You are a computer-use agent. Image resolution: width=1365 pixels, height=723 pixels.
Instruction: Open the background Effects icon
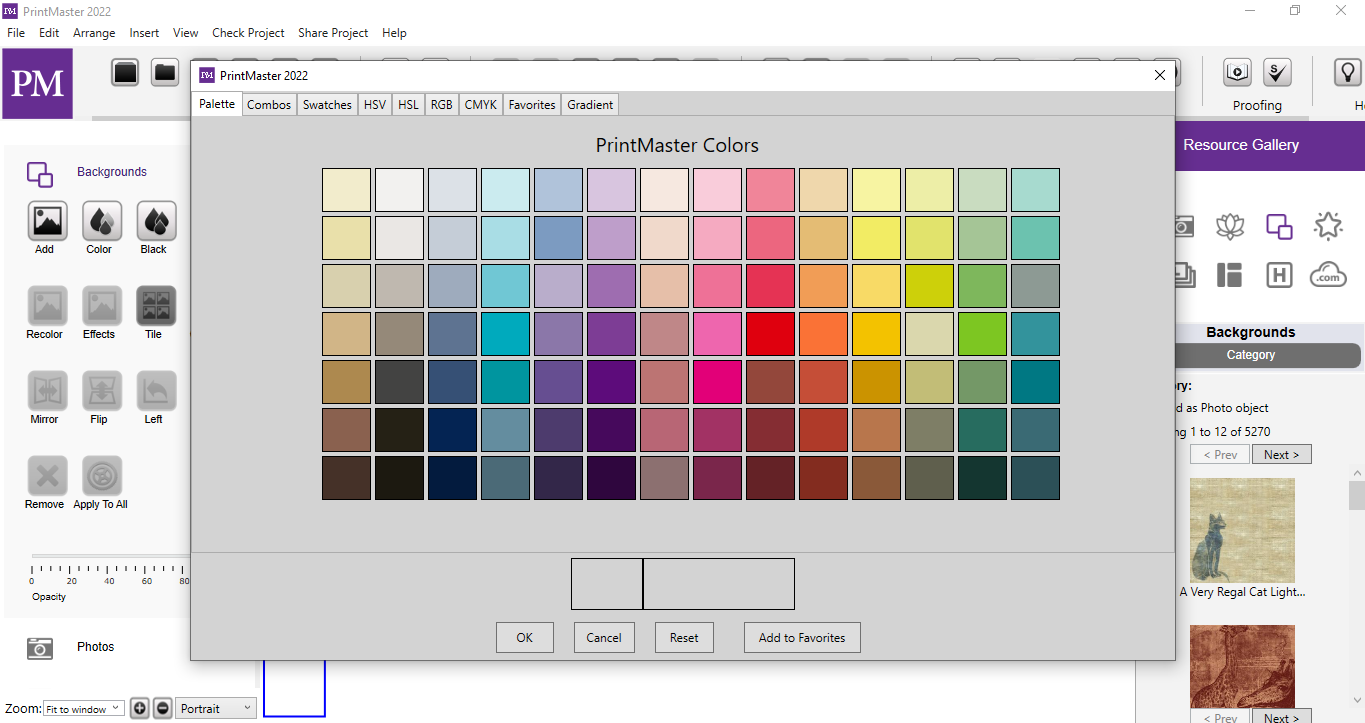click(x=102, y=306)
